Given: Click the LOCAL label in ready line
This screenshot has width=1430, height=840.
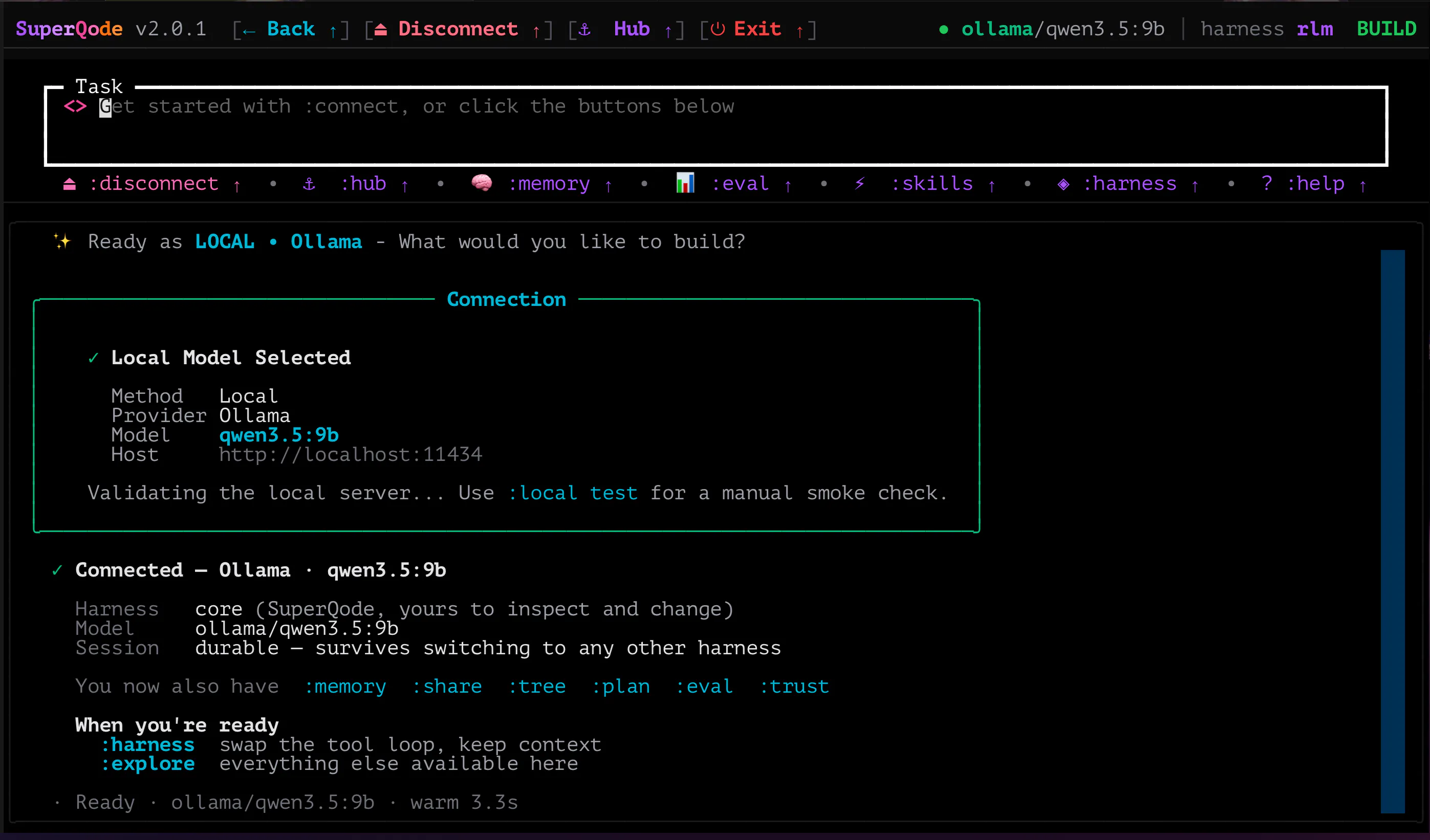Looking at the screenshot, I should coord(225,241).
